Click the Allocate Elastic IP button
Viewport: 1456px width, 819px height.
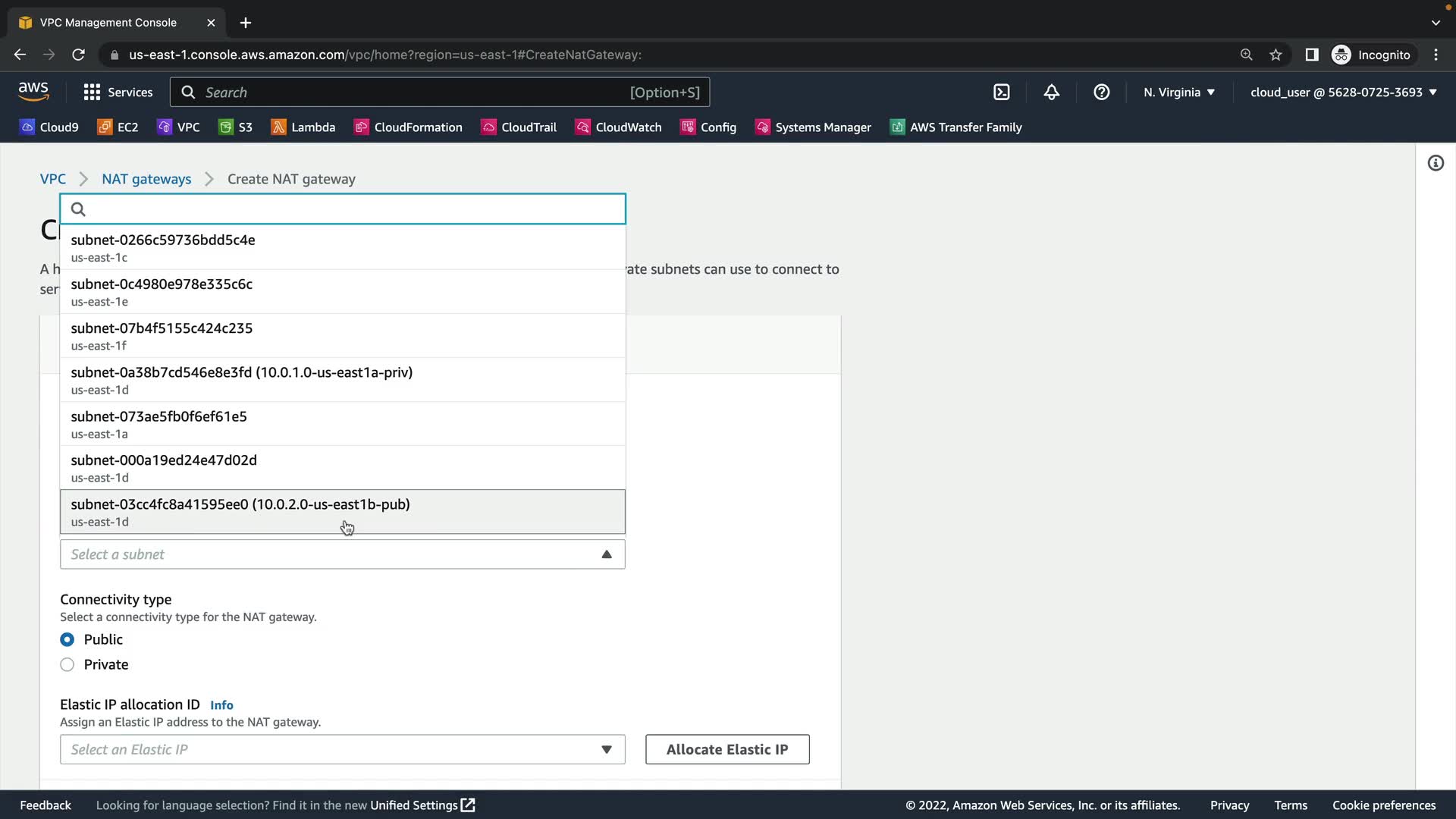pyautogui.click(x=726, y=750)
